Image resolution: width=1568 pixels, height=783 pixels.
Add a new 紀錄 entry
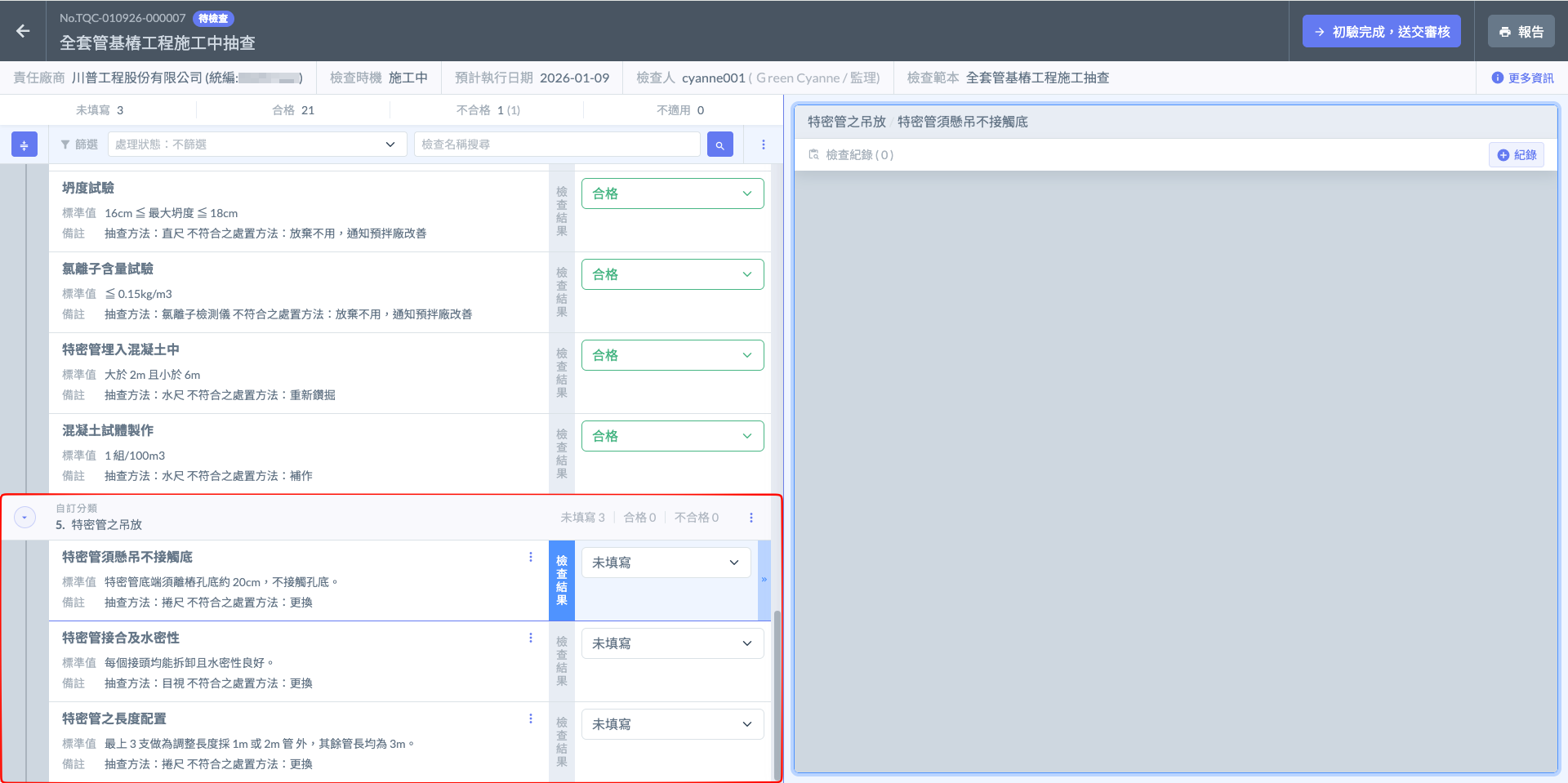[x=1516, y=155]
